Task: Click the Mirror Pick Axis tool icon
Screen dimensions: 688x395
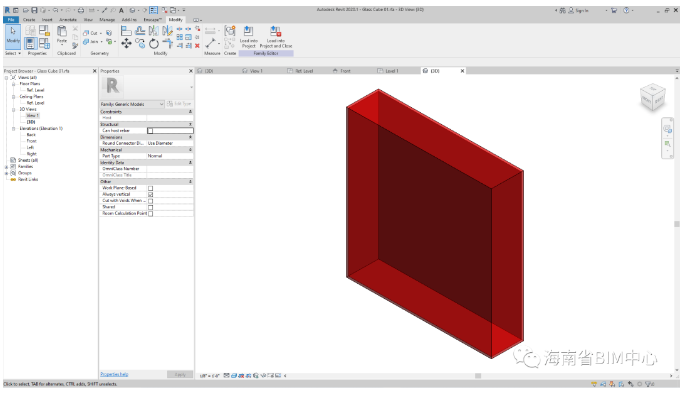Action: pos(154,31)
